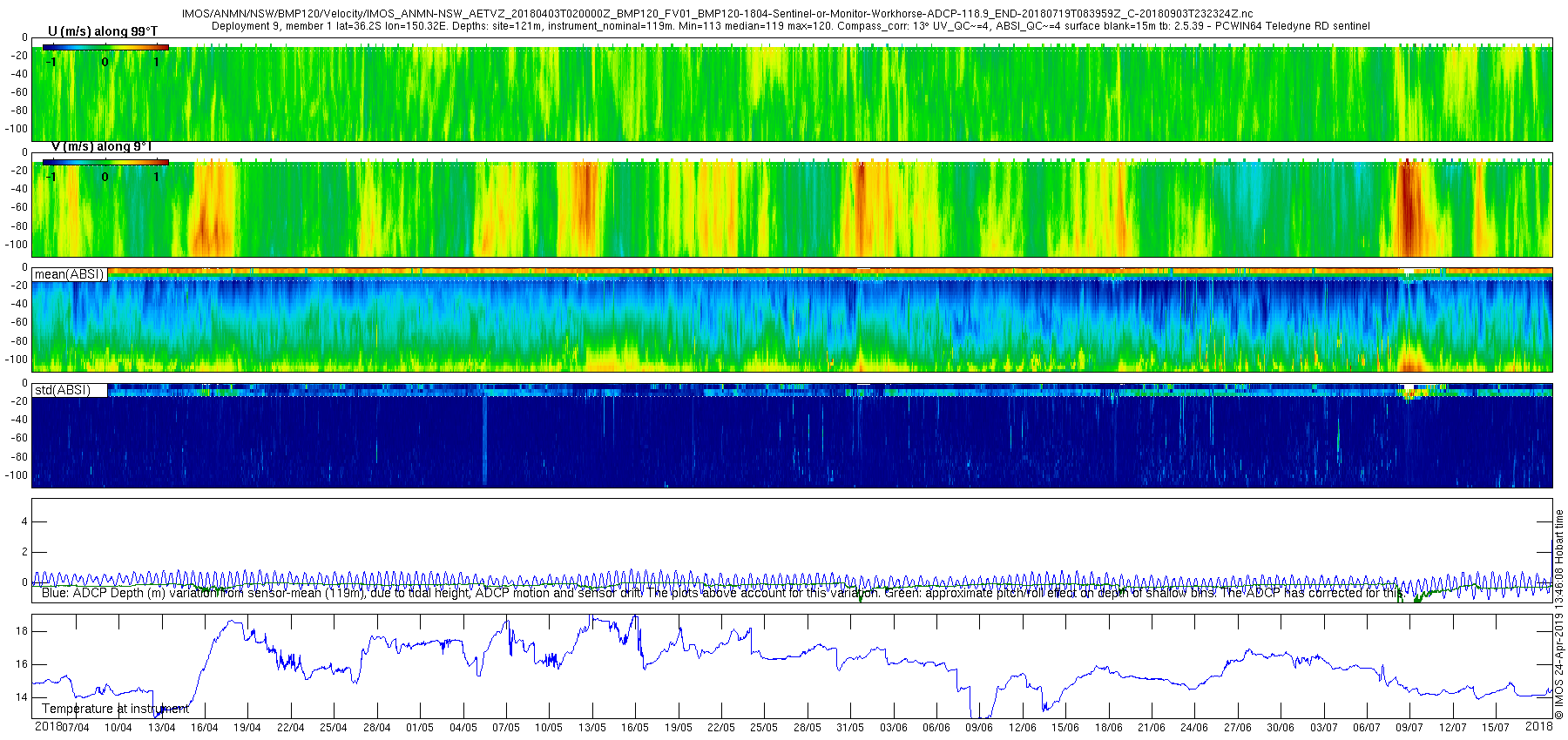The width and height of the screenshot is (1568, 740).
Task: Click the '24/06' date tick label
Action: click(1194, 728)
